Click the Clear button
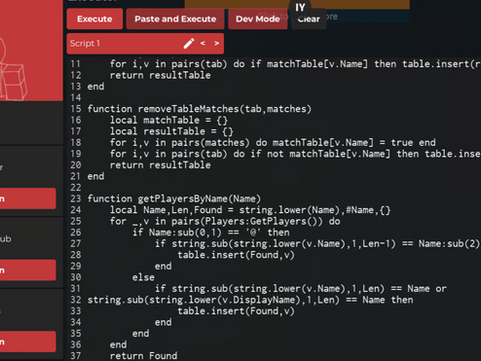Image resolution: width=481 pixels, height=361 pixels. [x=309, y=20]
